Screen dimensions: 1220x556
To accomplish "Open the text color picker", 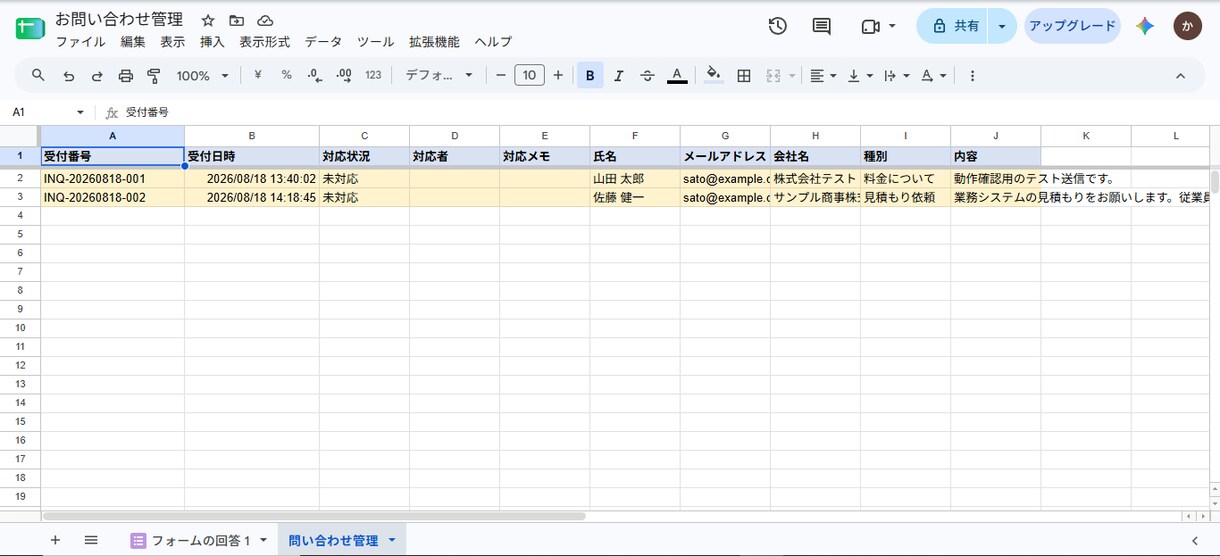I will pos(677,75).
